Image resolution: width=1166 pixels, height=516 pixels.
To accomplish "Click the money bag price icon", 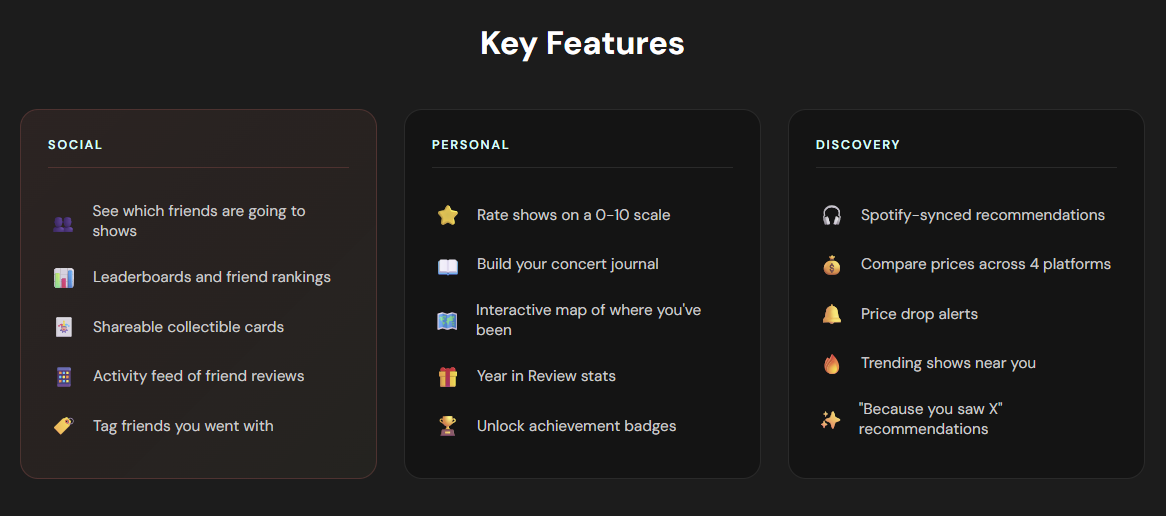I will pos(831,265).
